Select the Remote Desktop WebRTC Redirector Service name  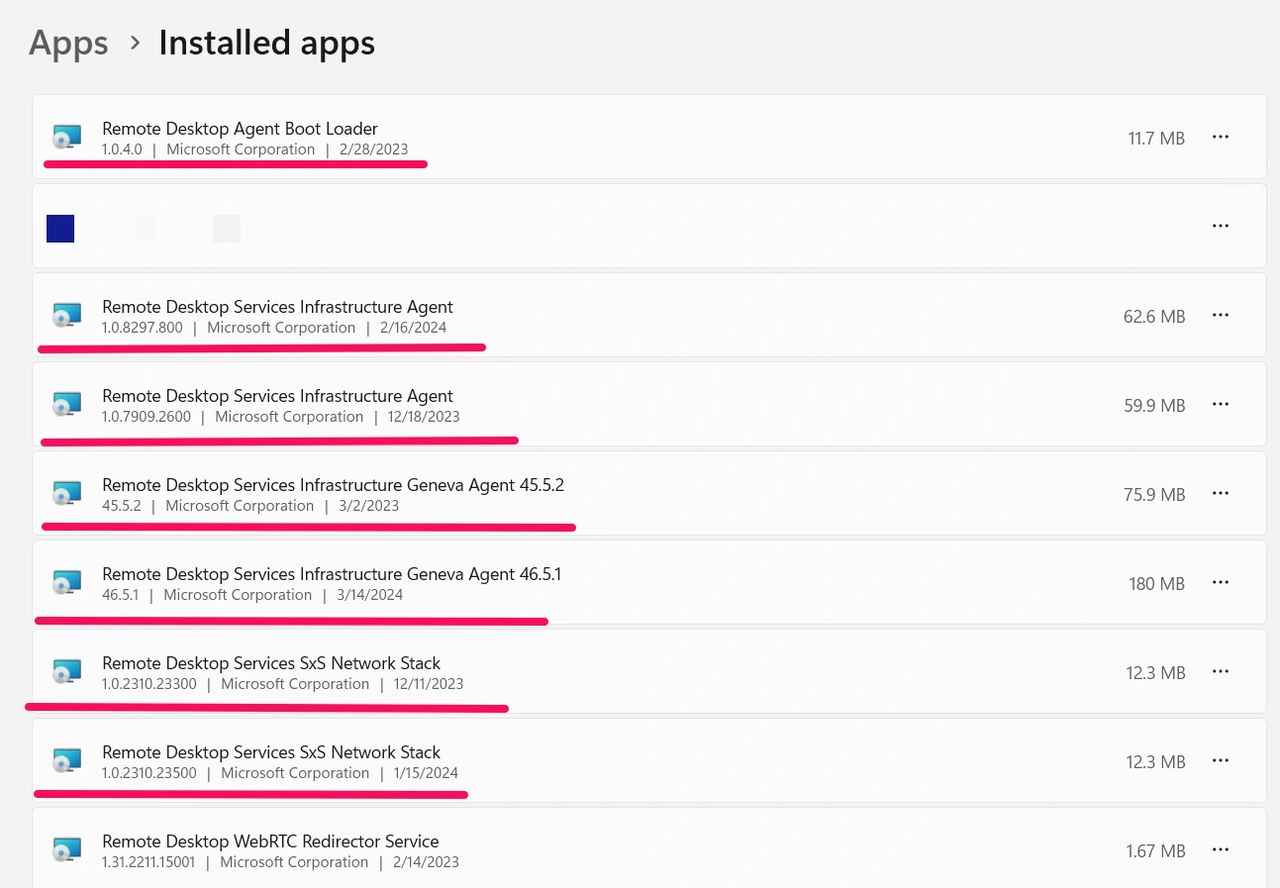pyautogui.click(x=270, y=841)
